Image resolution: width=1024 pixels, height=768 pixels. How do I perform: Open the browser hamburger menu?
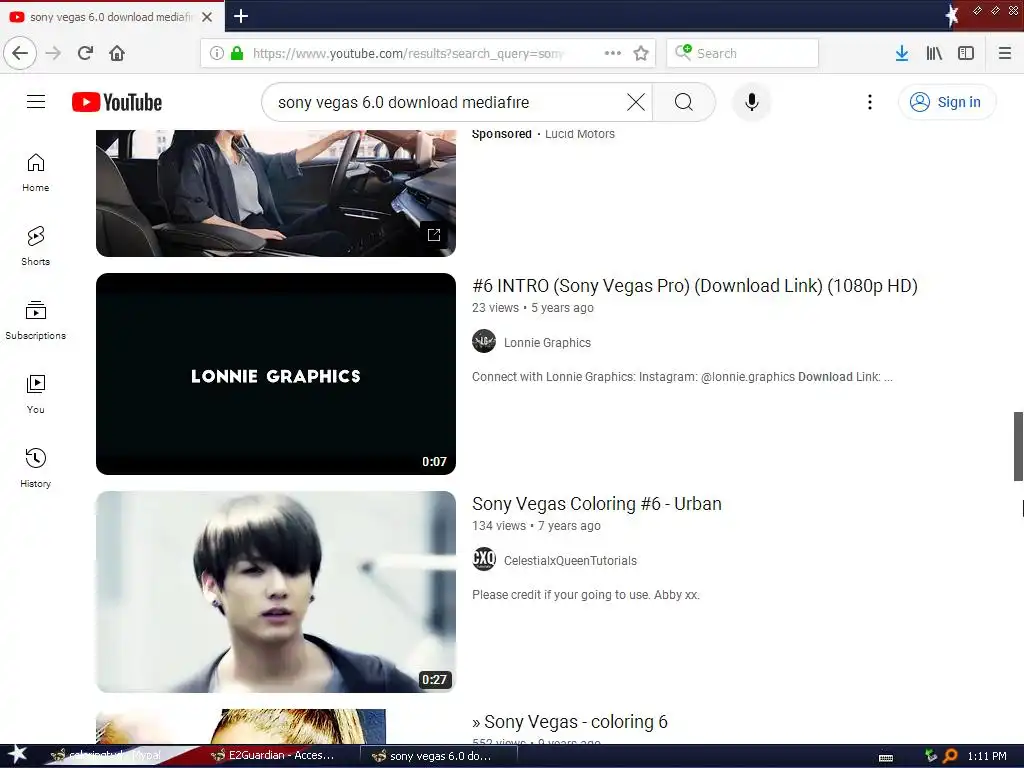click(1004, 53)
